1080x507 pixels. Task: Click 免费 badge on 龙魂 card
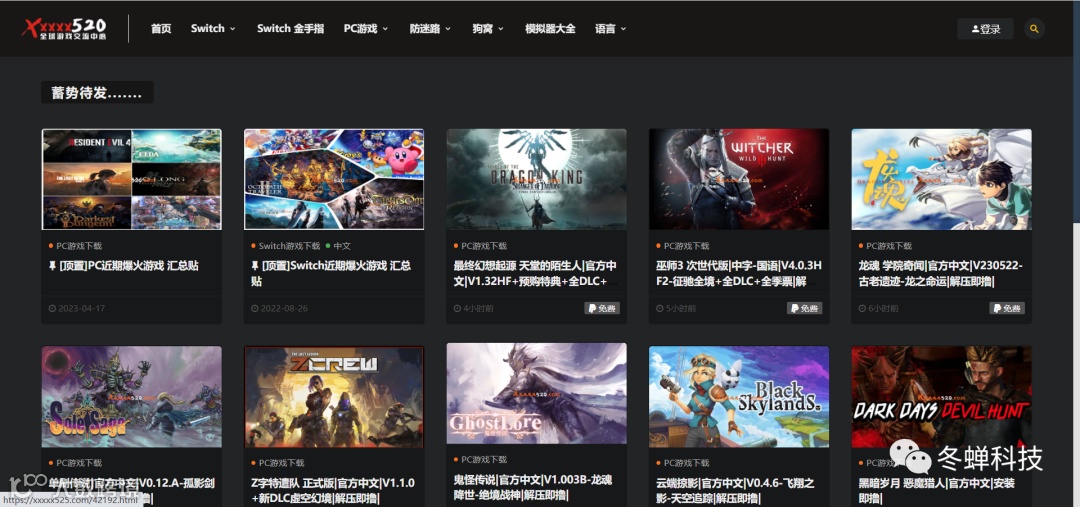click(1007, 309)
